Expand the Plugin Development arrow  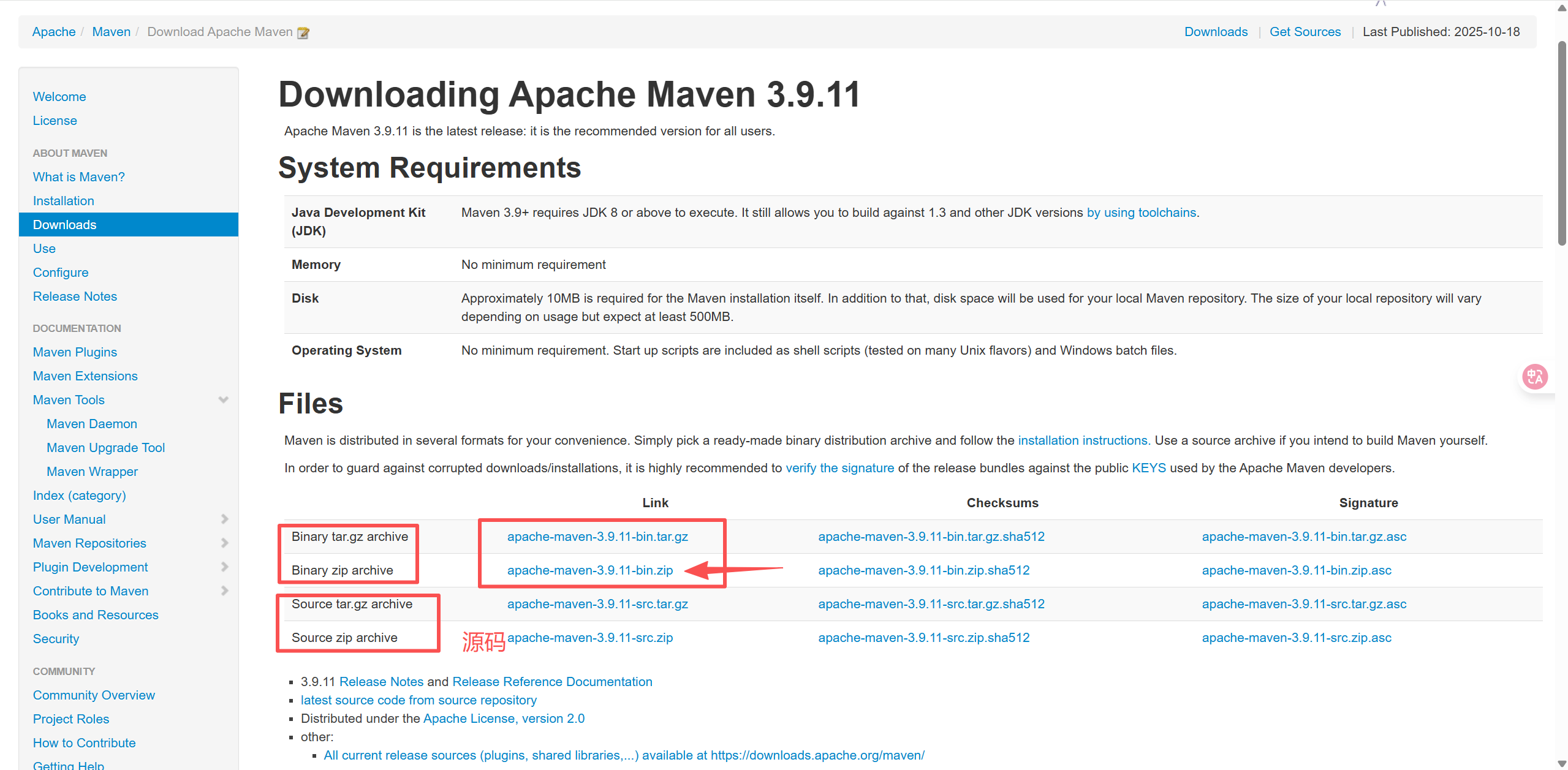[x=224, y=567]
